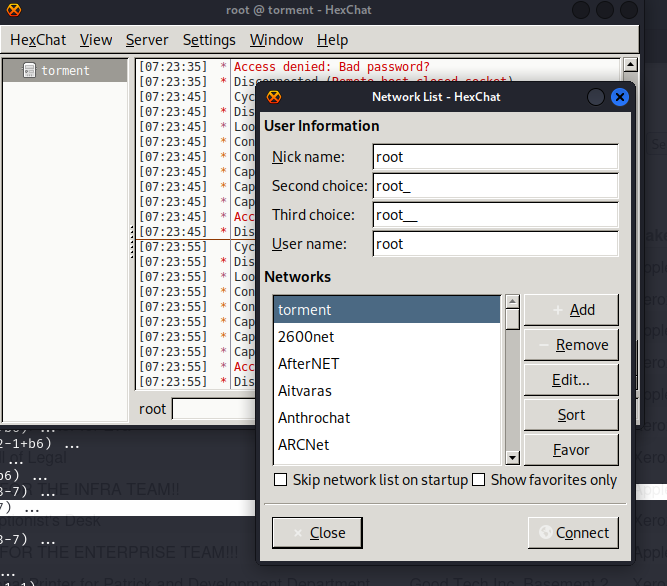Image resolution: width=667 pixels, height=586 pixels.
Task: Click the Remove network button
Action: pyautogui.click(x=571, y=345)
